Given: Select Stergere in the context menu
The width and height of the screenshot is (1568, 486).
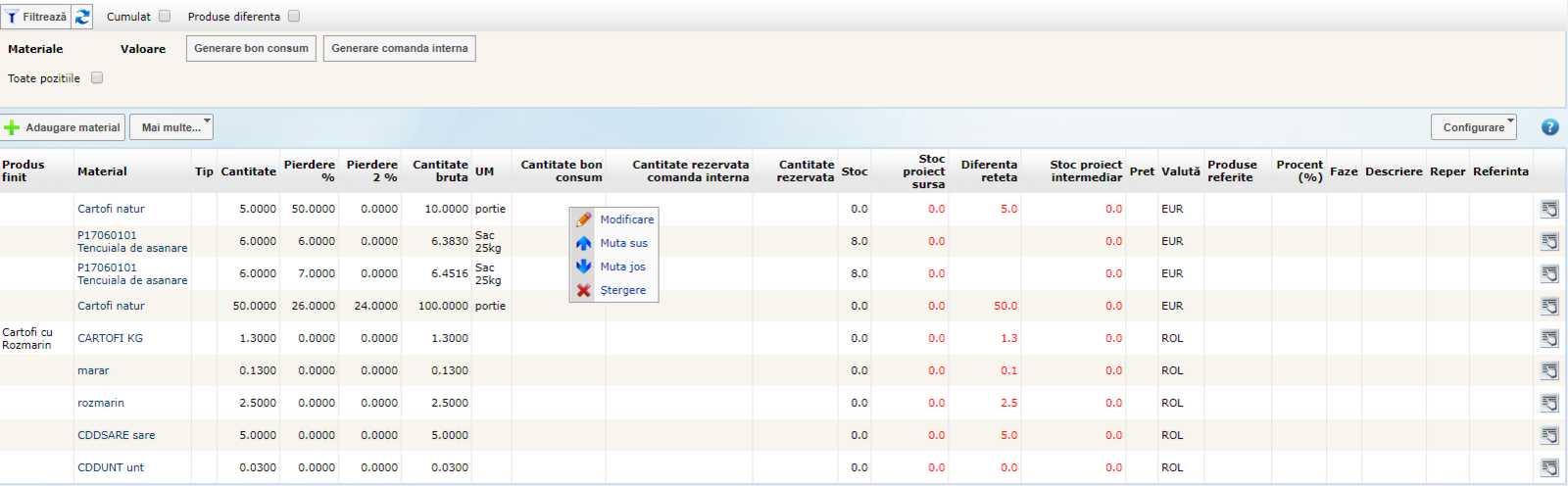Looking at the screenshot, I should click(x=622, y=290).
